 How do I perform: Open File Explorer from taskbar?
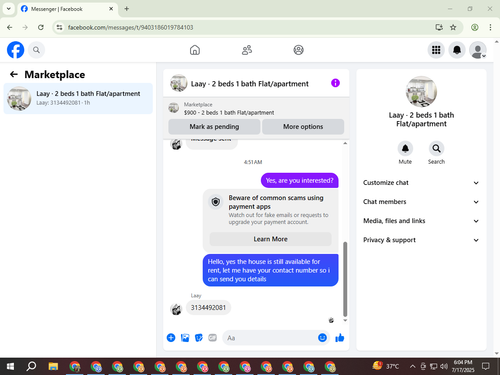point(53,366)
